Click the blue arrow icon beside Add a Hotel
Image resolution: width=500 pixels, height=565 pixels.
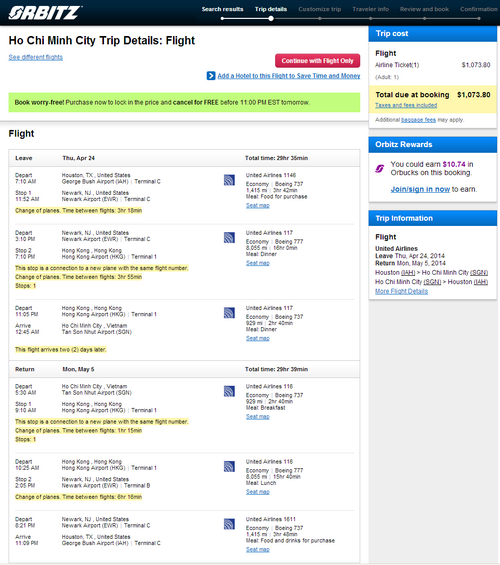[x=211, y=76]
